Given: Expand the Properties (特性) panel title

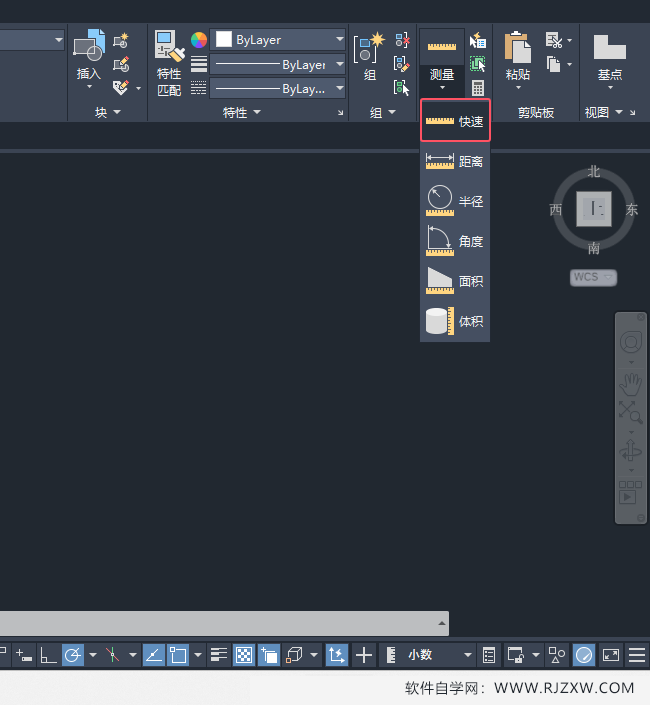Looking at the screenshot, I should [x=241, y=112].
